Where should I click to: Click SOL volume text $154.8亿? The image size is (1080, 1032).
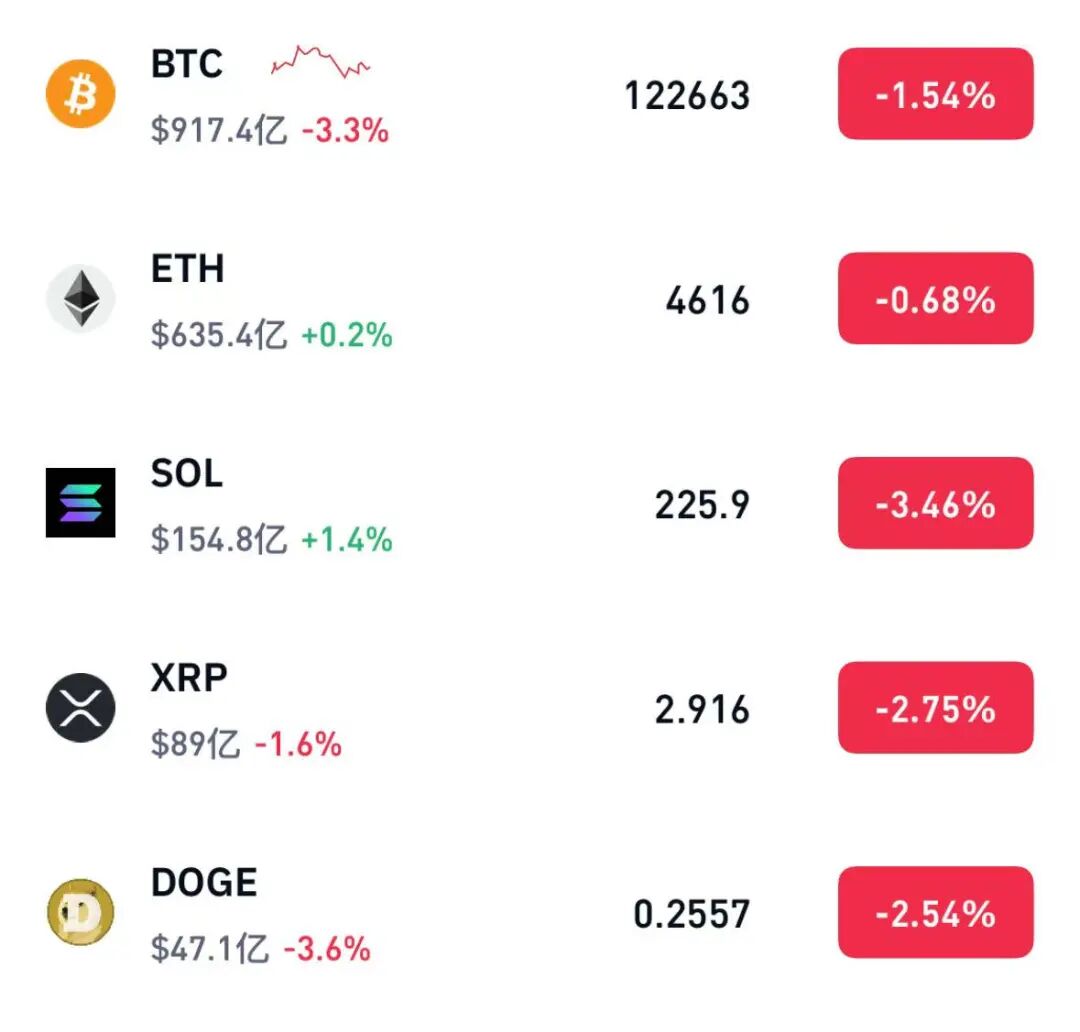(219, 540)
